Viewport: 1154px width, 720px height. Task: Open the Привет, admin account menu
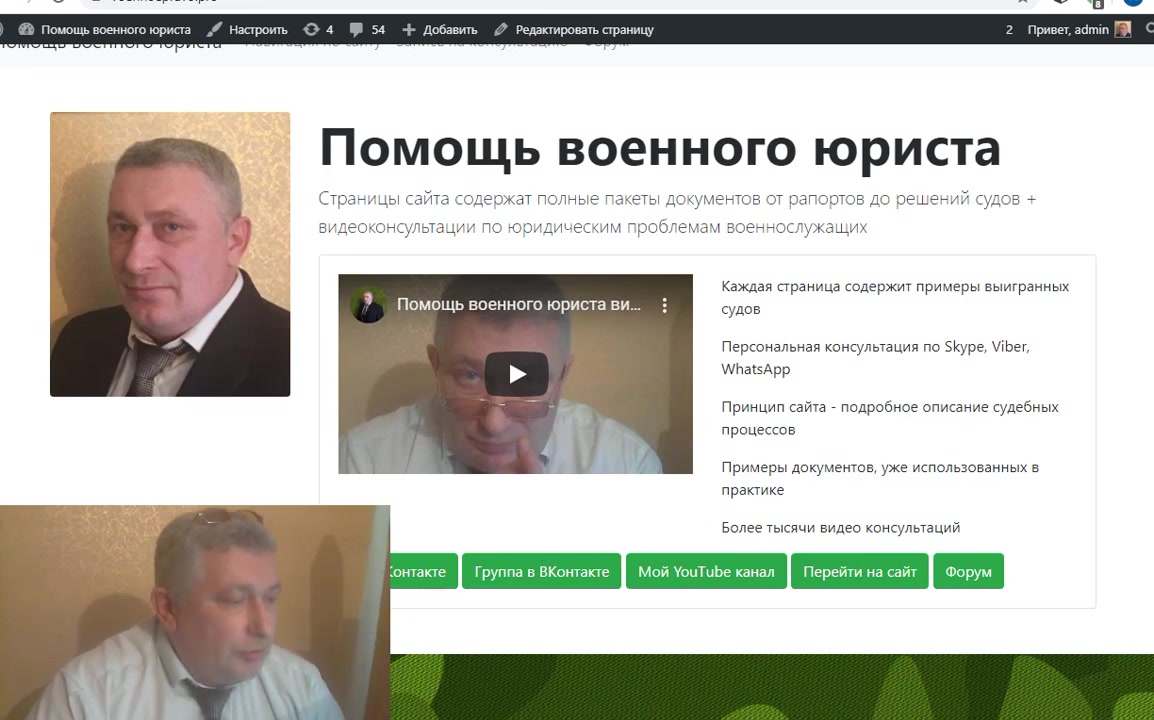[x=1068, y=29]
